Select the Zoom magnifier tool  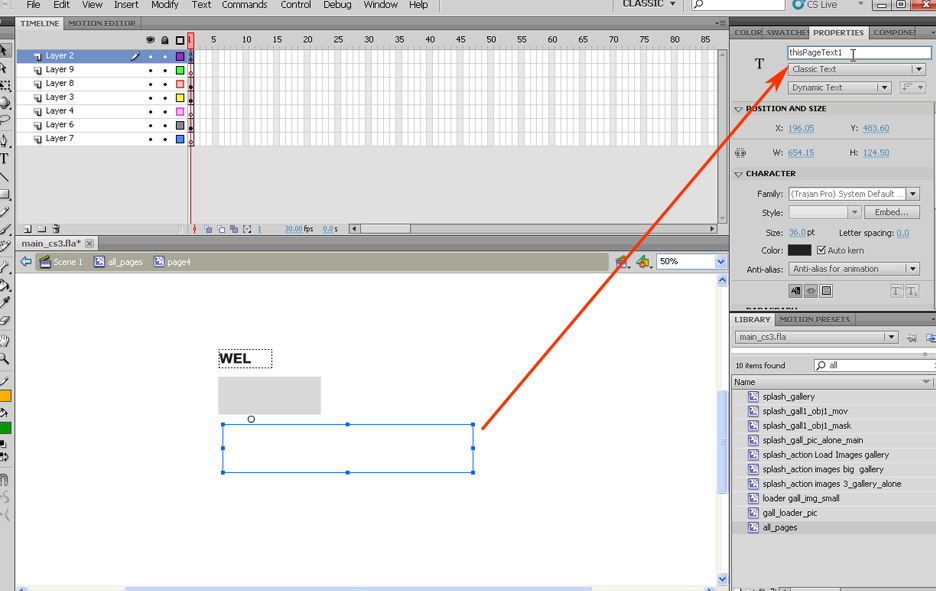tap(5, 358)
